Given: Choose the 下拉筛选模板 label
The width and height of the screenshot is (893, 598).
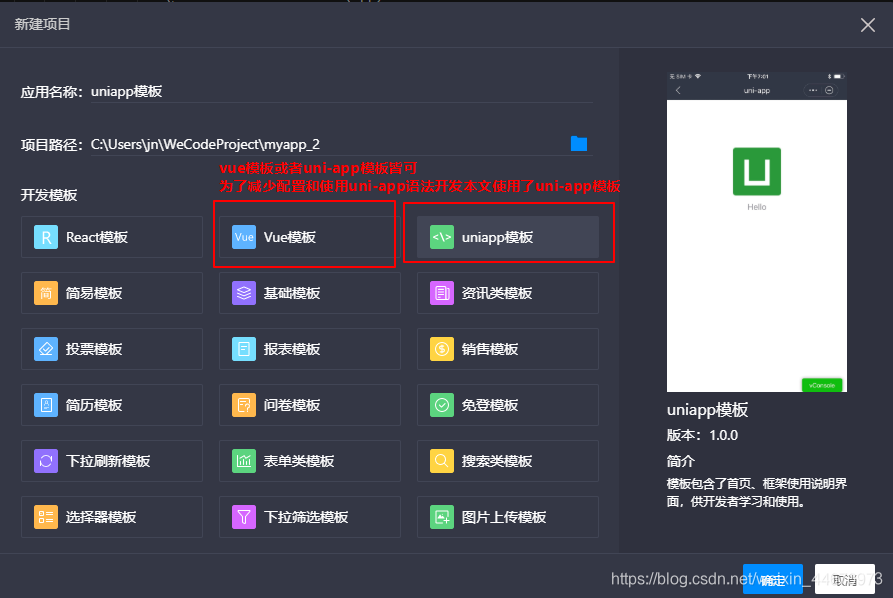Looking at the screenshot, I should point(306,517).
